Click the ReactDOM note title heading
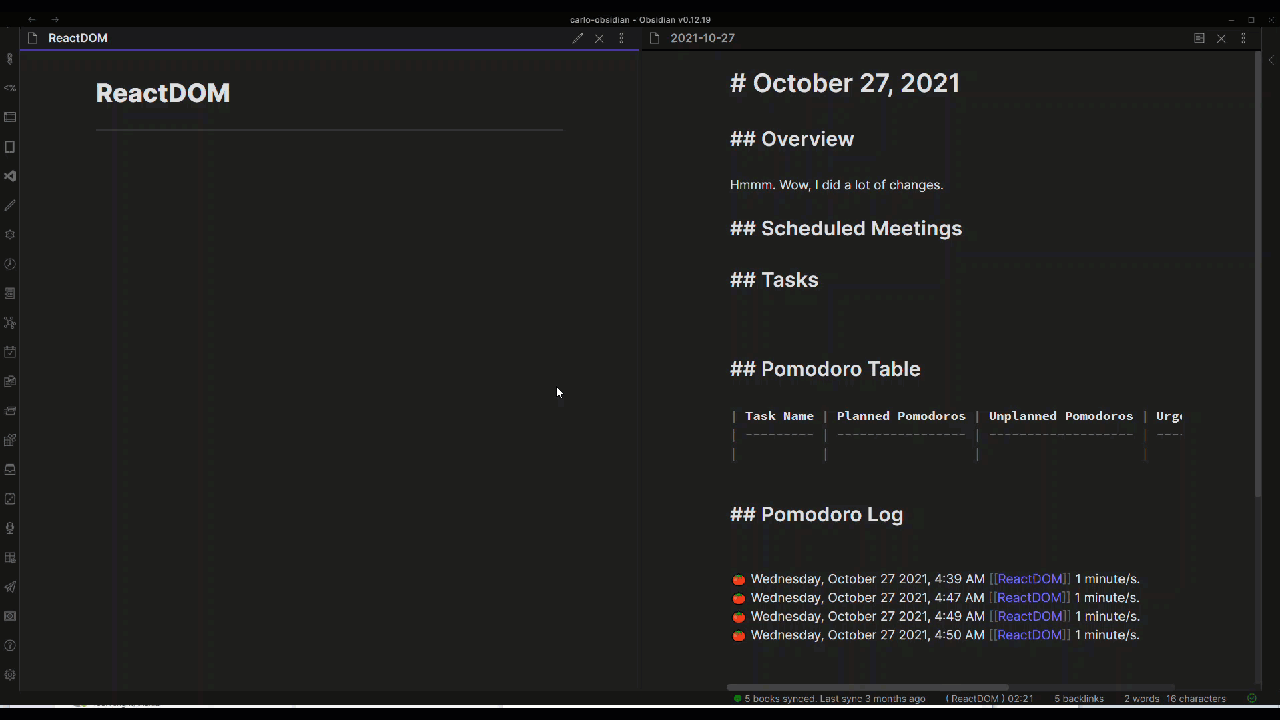1280x720 pixels. click(163, 93)
